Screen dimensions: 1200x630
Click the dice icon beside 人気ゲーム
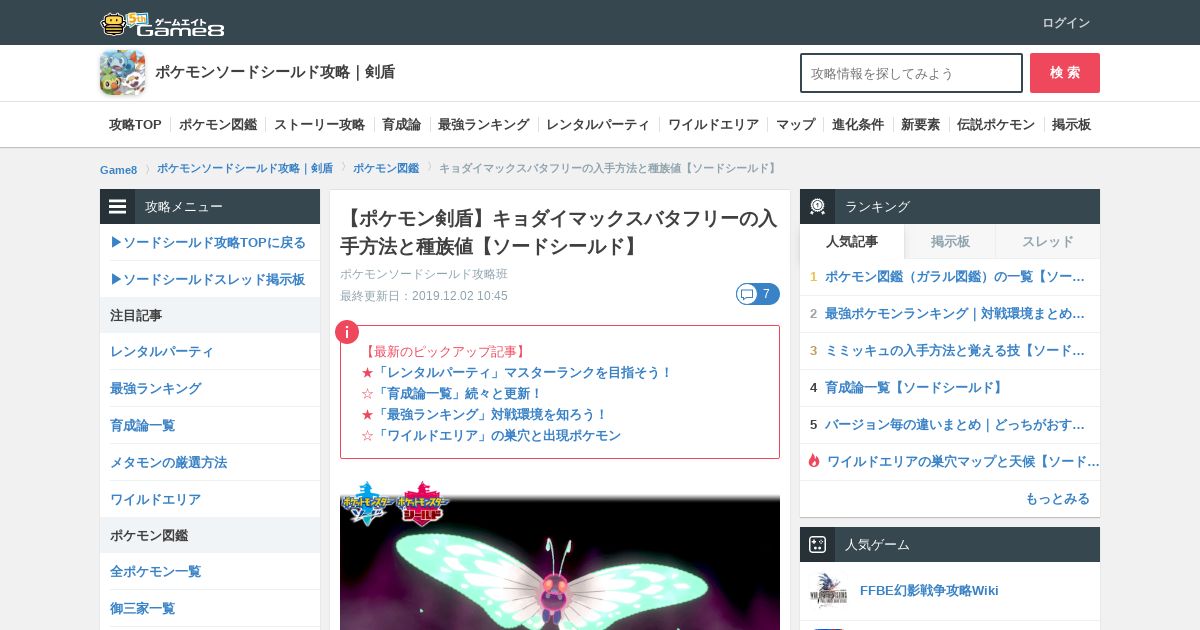click(818, 545)
